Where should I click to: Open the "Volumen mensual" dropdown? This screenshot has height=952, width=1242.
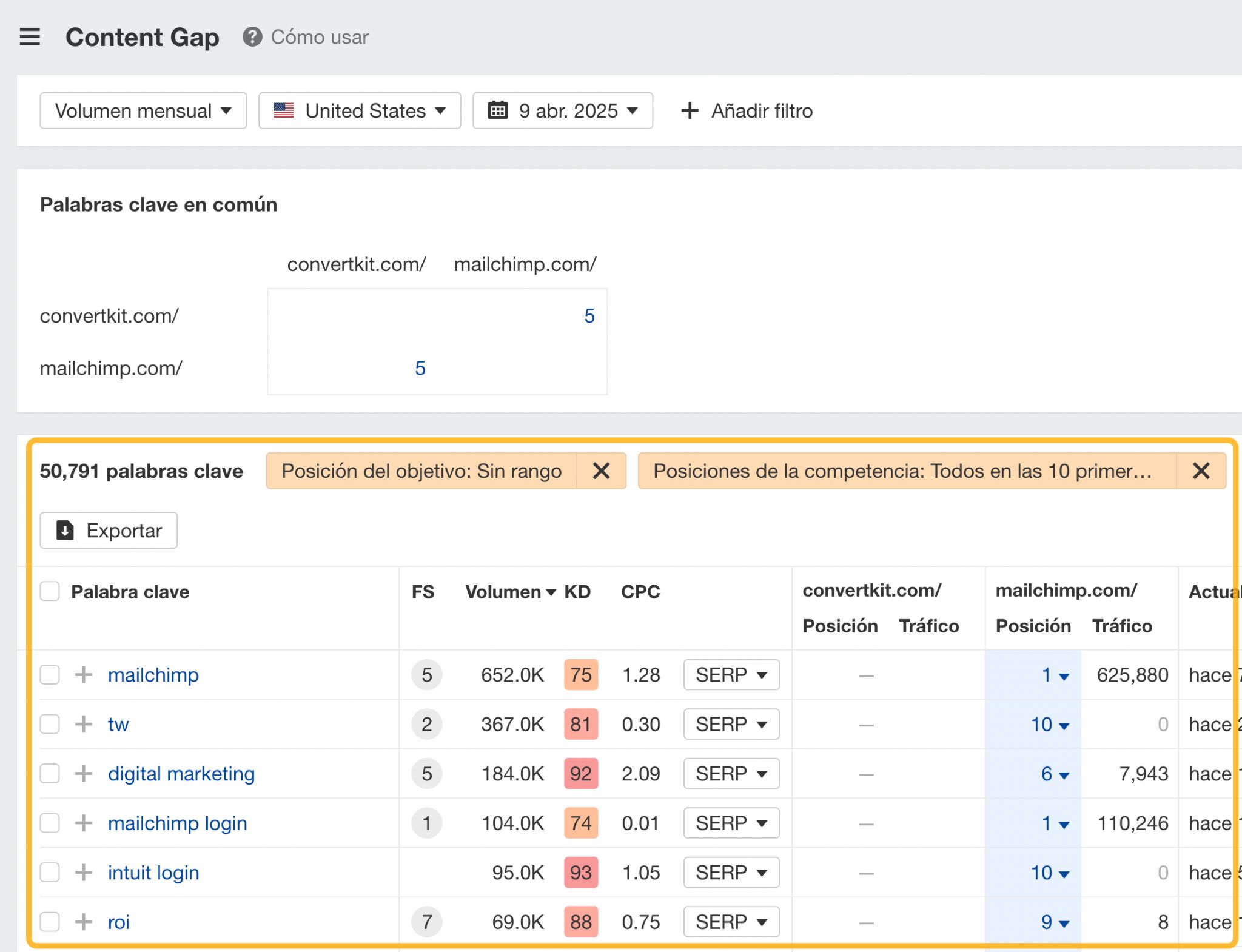143,110
